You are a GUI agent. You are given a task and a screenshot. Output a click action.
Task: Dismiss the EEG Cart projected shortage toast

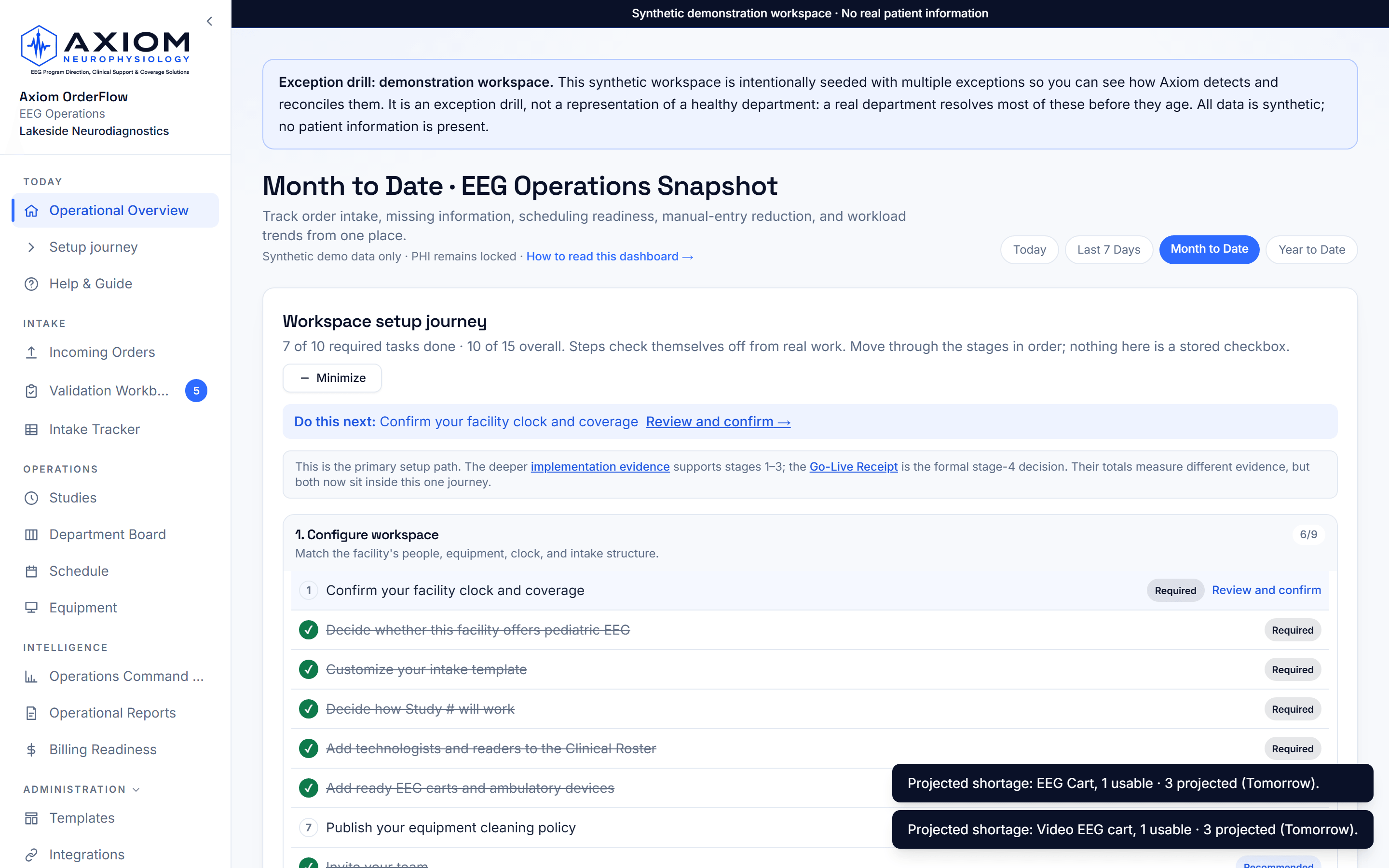1132,784
